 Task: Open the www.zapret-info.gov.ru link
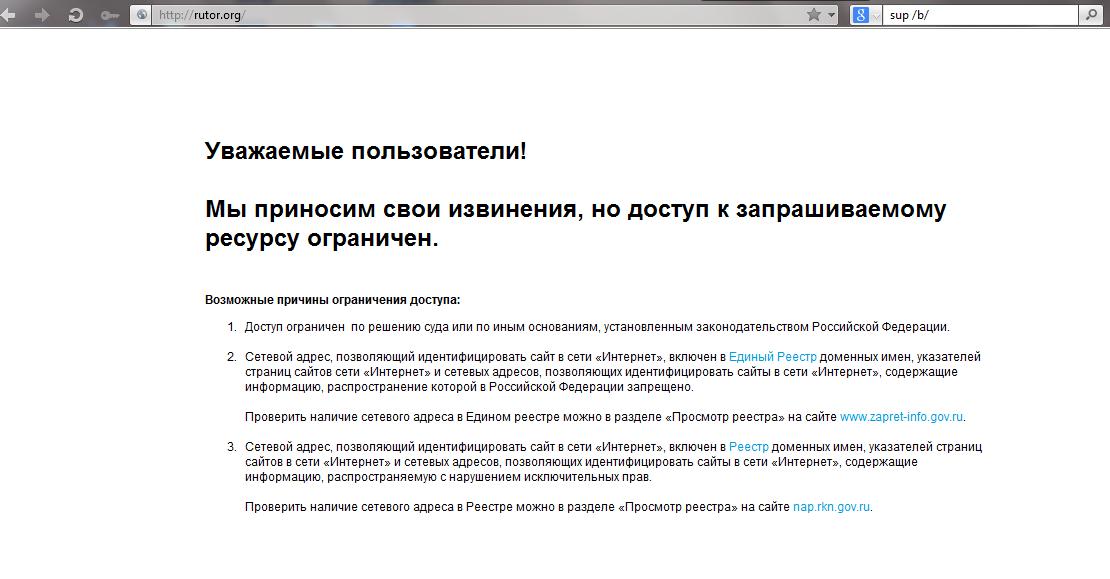[x=901, y=417]
